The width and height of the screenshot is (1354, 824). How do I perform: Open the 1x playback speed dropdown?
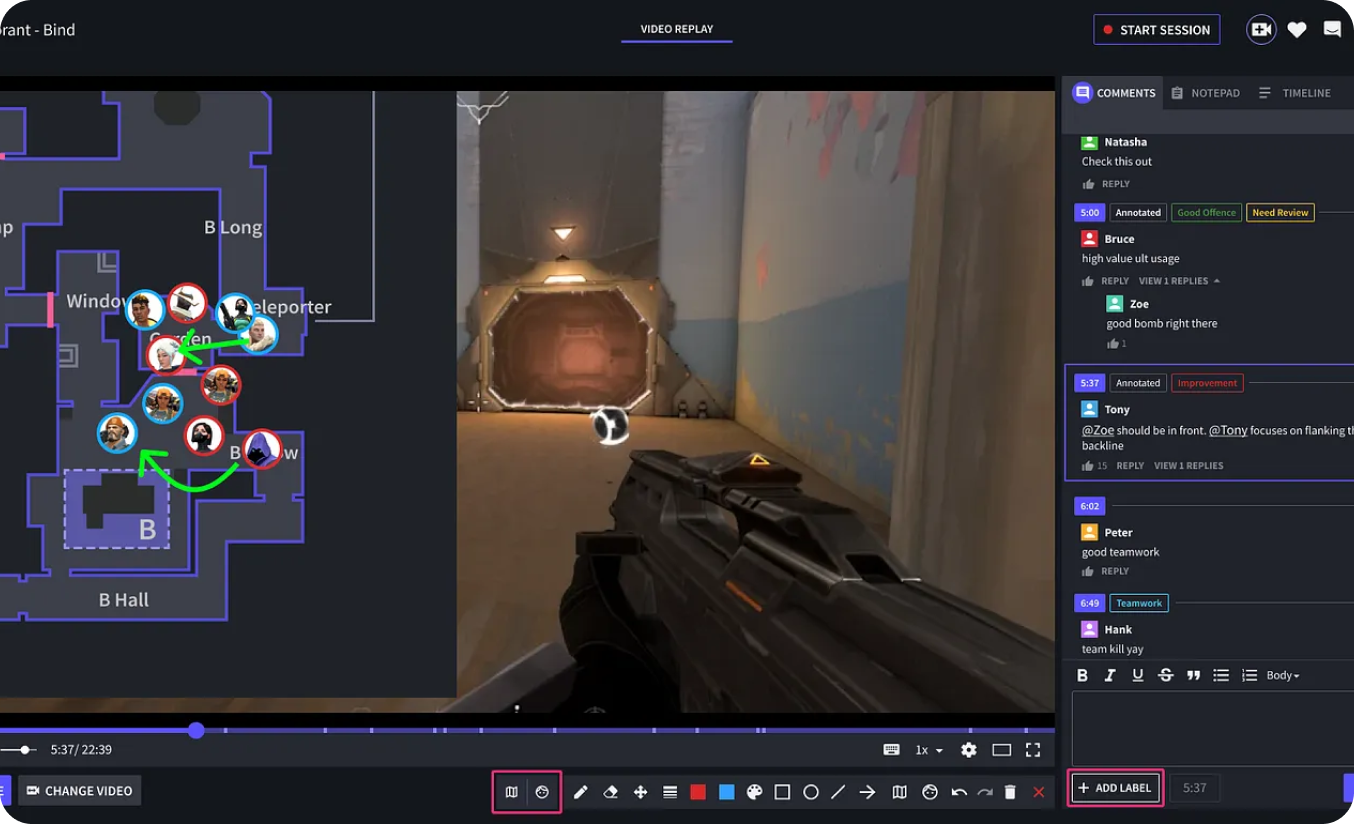point(927,750)
